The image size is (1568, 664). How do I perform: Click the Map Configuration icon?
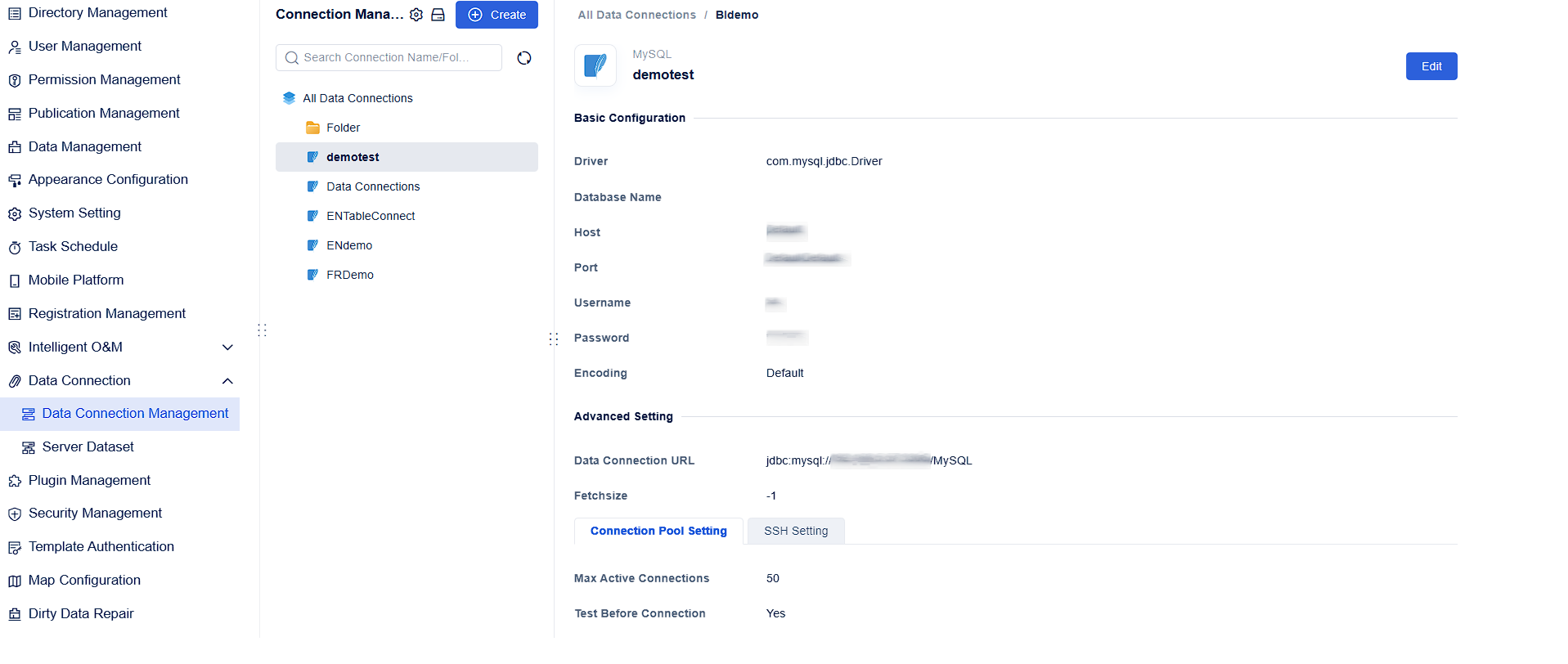tap(15, 581)
